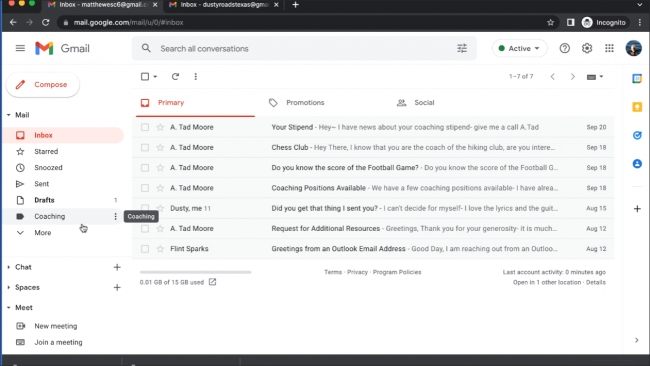Click Join a meeting
The width and height of the screenshot is (650, 366).
click(x=58, y=342)
